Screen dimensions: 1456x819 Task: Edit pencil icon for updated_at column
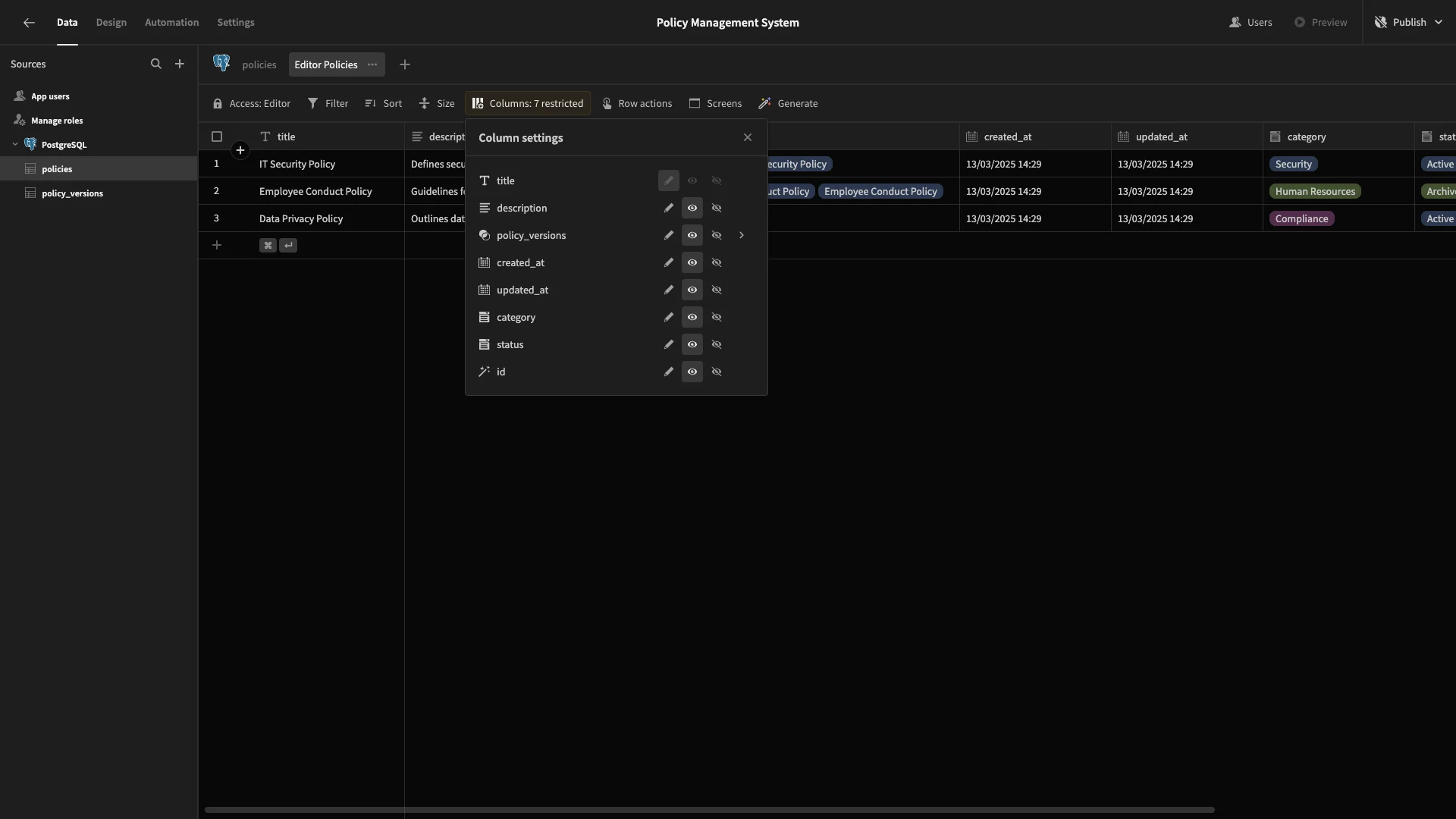pyautogui.click(x=669, y=290)
